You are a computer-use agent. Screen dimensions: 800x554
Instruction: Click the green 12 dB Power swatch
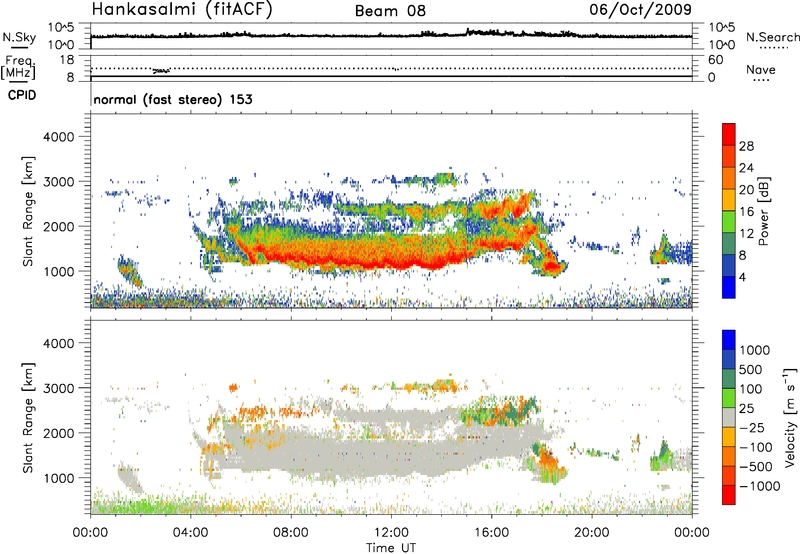coord(729,221)
